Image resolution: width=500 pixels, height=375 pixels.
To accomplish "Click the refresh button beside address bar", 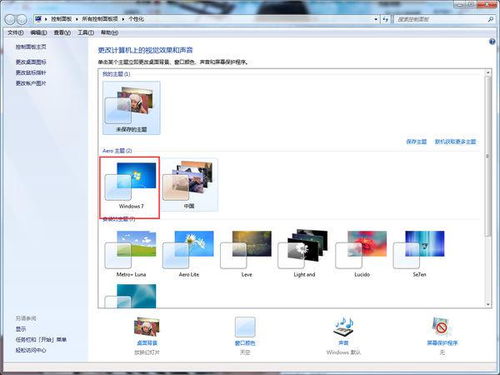I will coord(386,19).
